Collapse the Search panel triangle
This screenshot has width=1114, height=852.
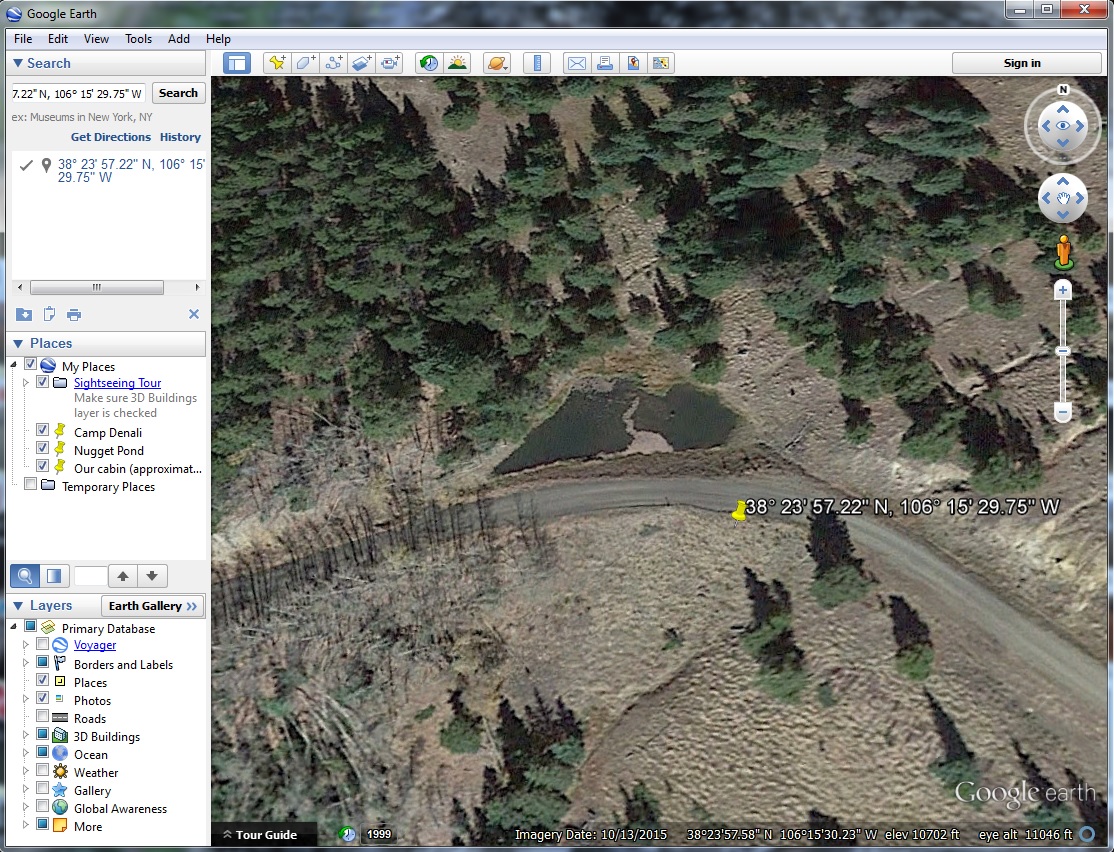18,63
